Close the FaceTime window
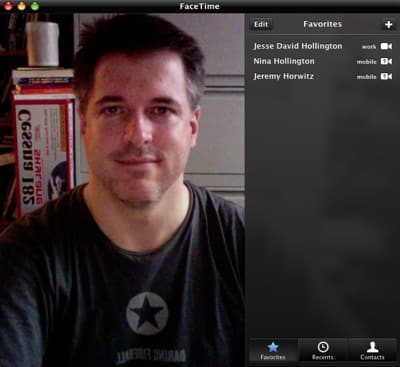The image size is (400, 367). [x=8, y=6]
